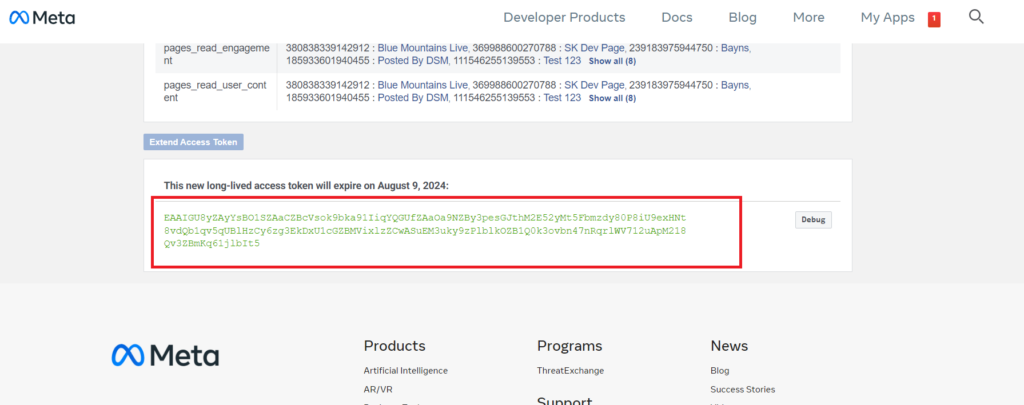Open AR/VR footer link

tap(378, 389)
